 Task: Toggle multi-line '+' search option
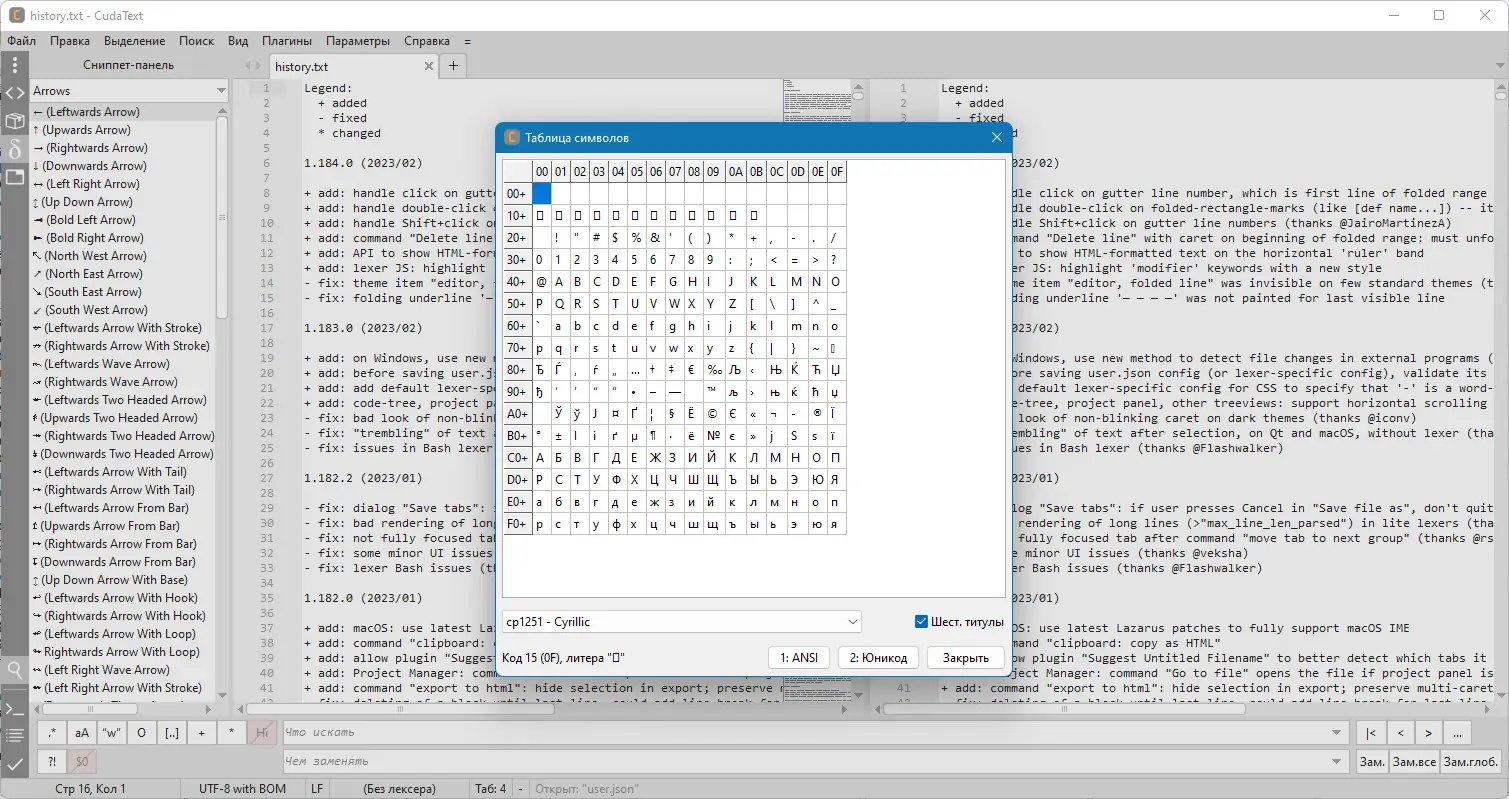(202, 733)
